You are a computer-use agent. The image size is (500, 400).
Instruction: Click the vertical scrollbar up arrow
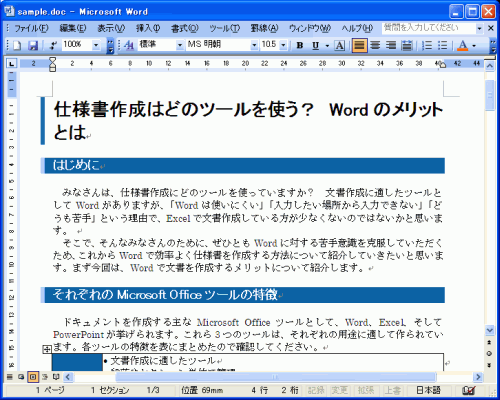click(490, 66)
